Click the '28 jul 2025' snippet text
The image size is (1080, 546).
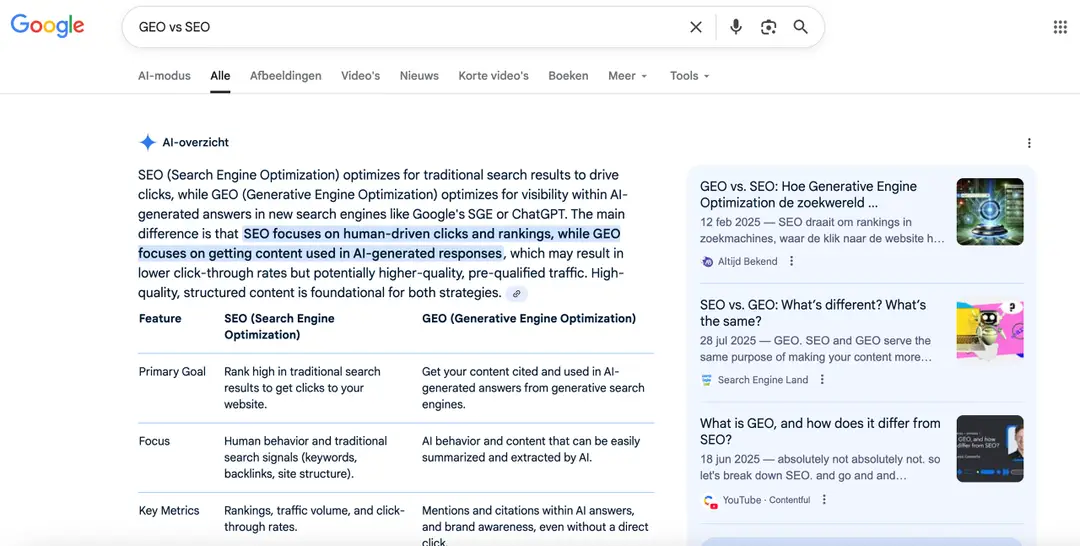(x=816, y=349)
